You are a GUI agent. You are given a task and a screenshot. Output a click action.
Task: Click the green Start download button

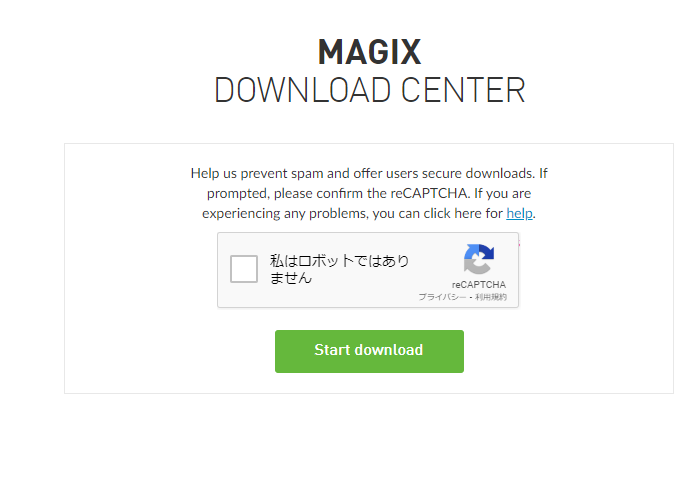click(x=369, y=351)
